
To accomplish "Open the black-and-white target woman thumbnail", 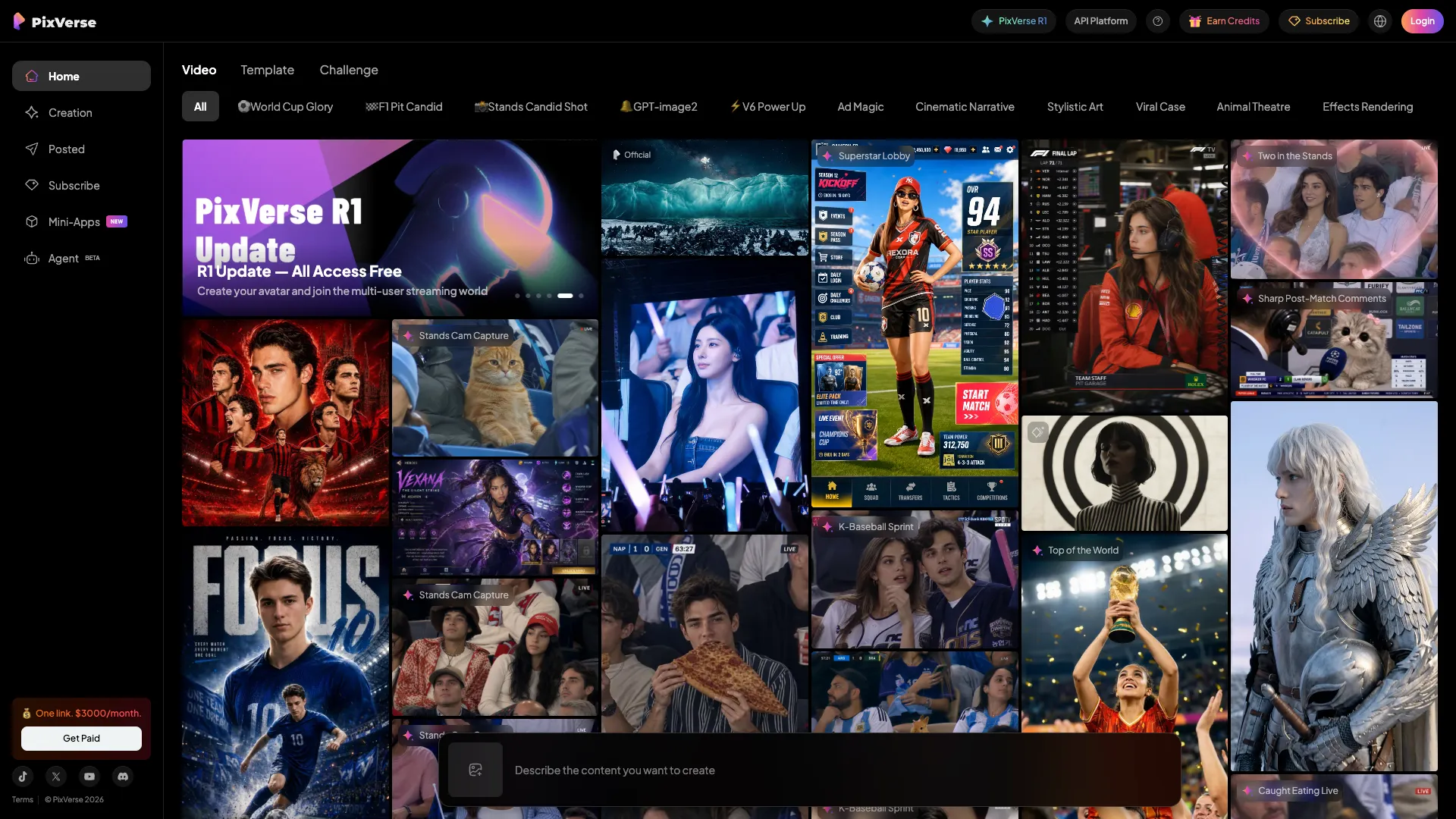I will [1124, 473].
